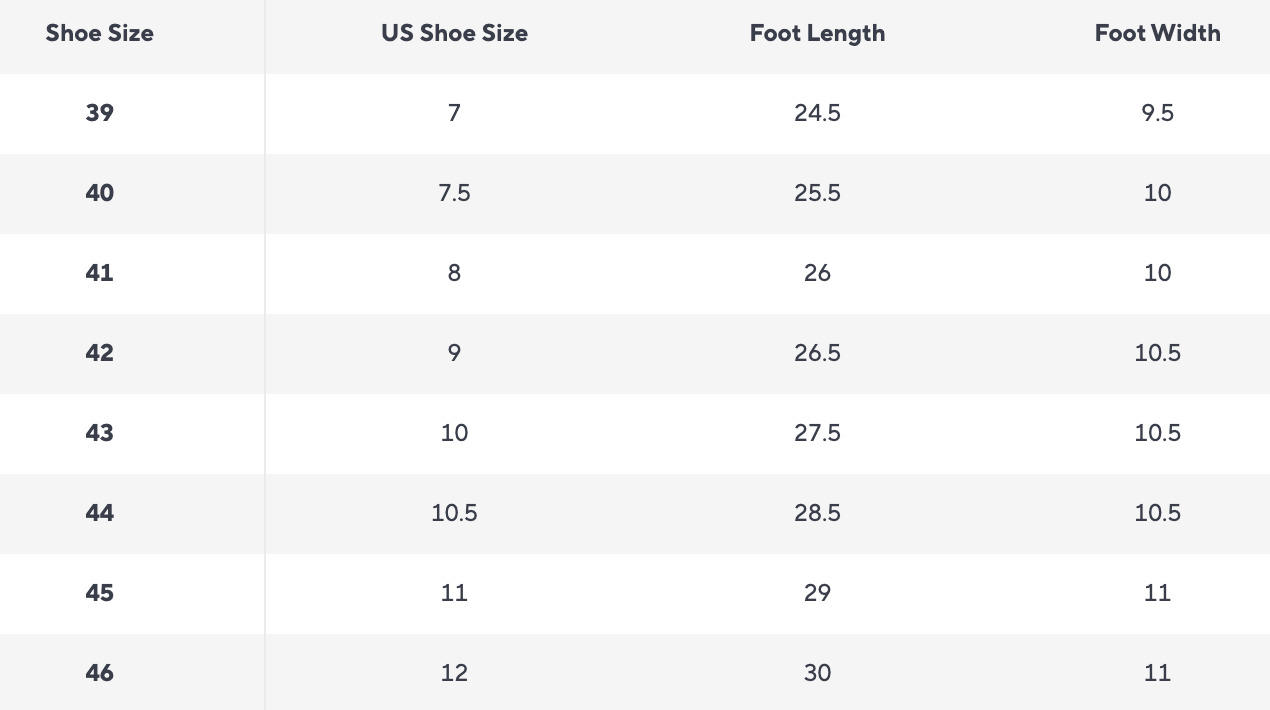Click the shoe size 43 cell

tap(100, 433)
